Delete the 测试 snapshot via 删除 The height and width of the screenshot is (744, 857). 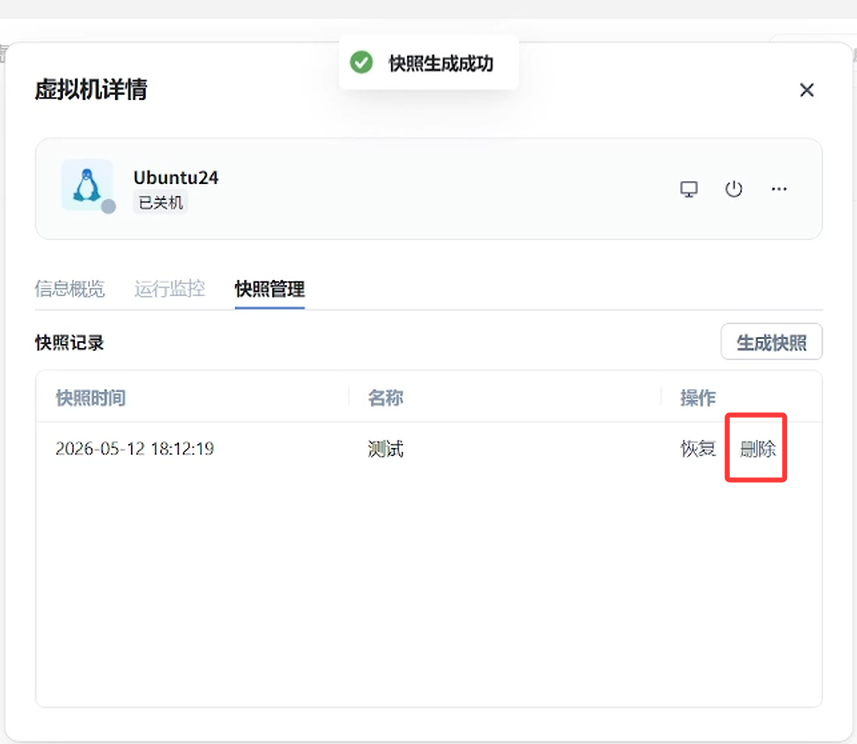(758, 449)
